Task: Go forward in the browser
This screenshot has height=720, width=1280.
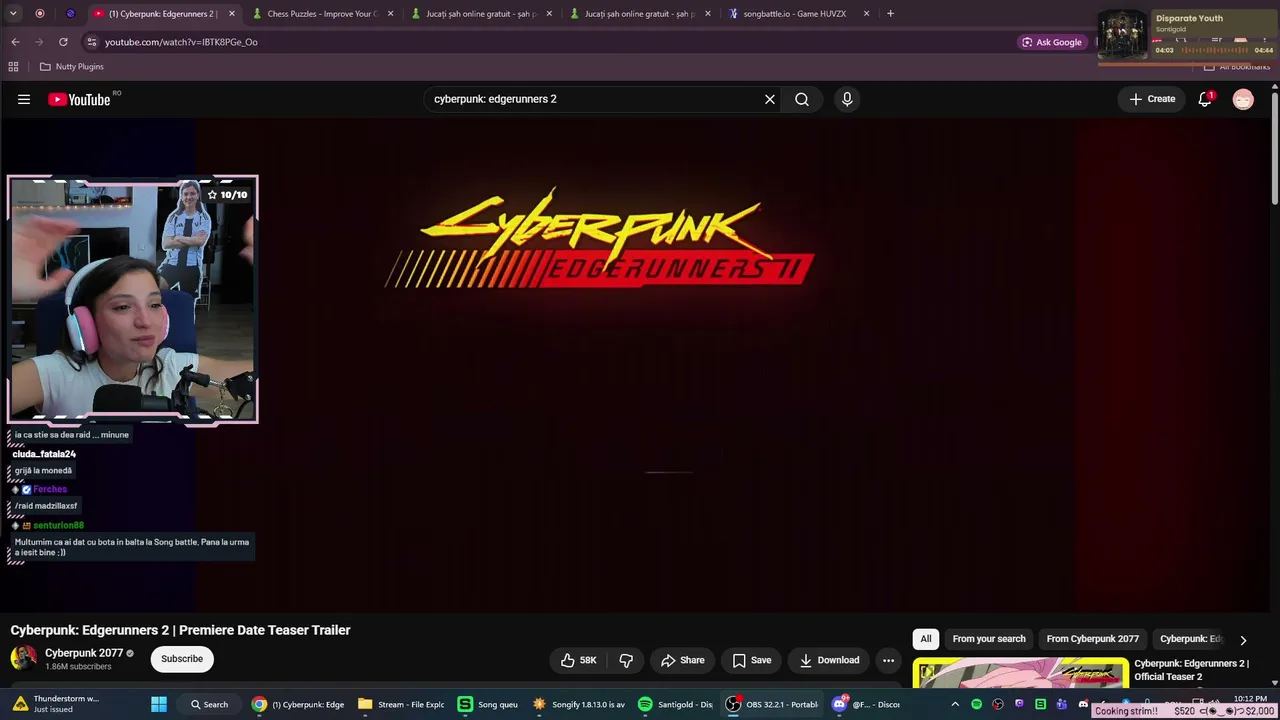Action: click(x=39, y=42)
